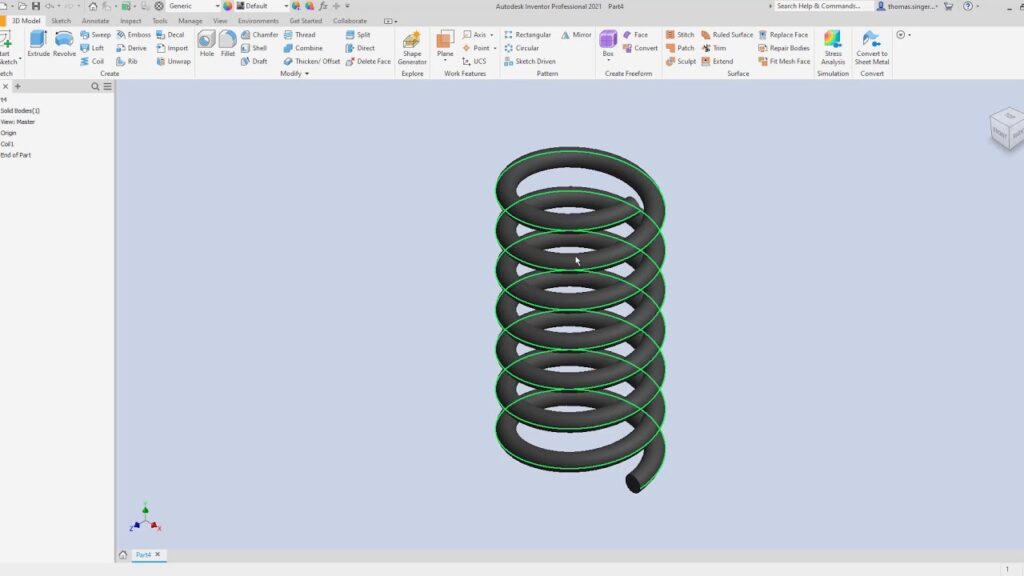1024x576 pixels.
Task: Open the Shape Generator
Action: [x=412, y=48]
